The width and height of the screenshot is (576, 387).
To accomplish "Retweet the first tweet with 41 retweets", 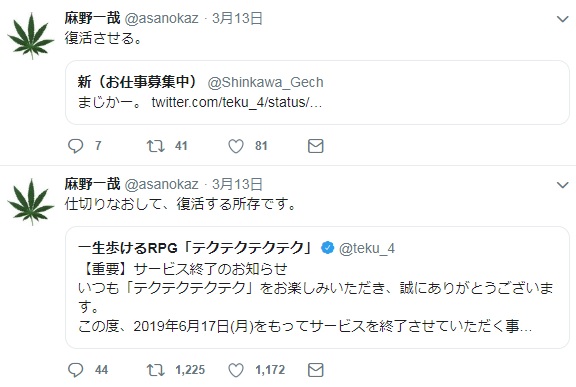I will coord(155,146).
